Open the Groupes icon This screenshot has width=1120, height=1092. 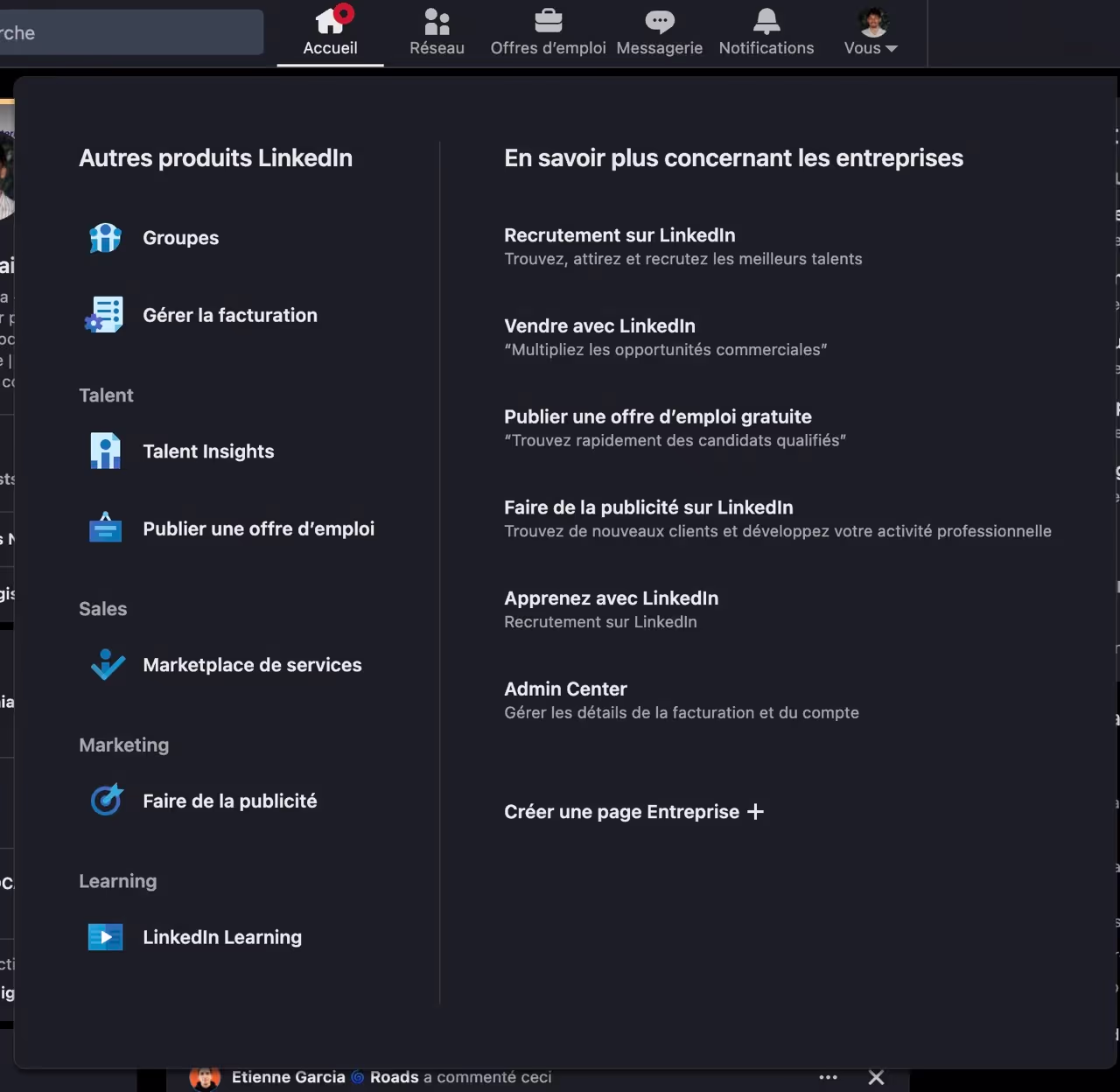(106, 238)
